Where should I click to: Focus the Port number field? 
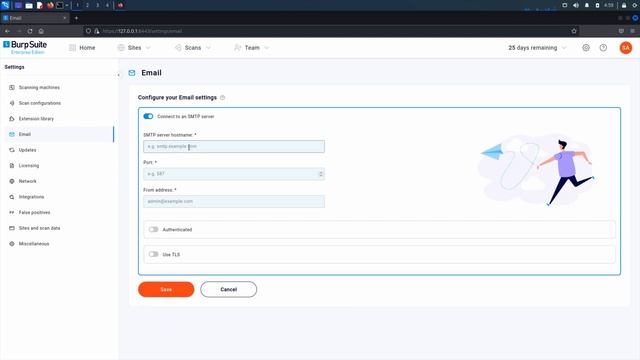tap(234, 174)
